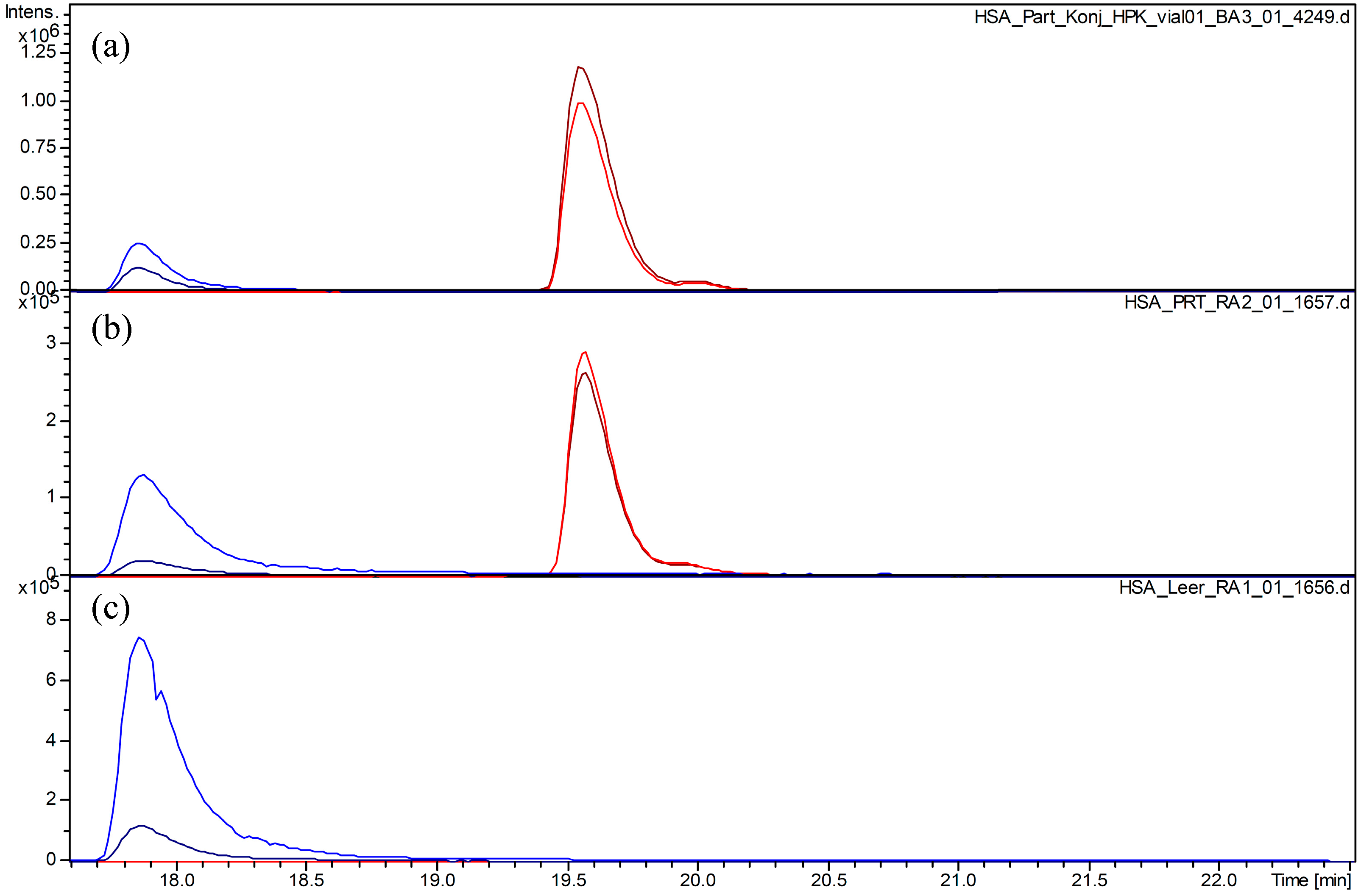Click the 21.0 tick on time axis

[x=959, y=881]
